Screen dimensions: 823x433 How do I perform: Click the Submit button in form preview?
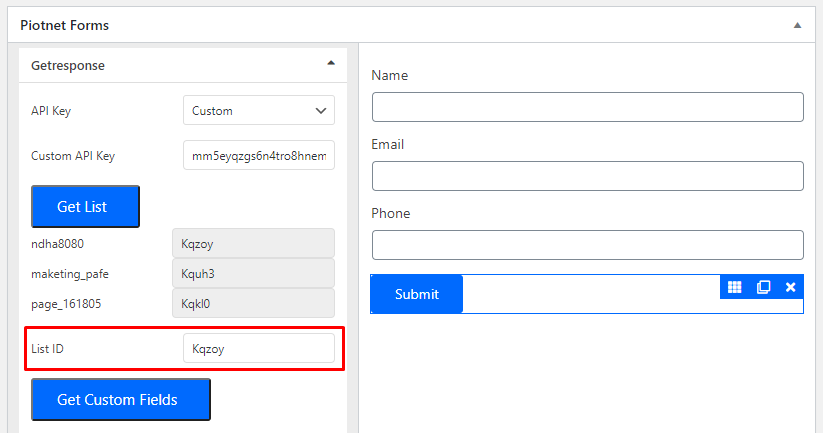[417, 294]
